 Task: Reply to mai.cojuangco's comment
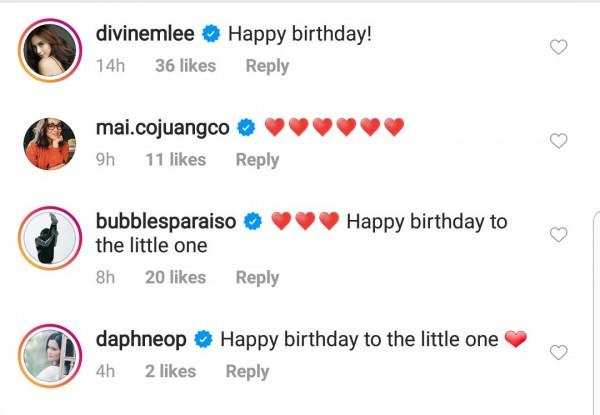point(257,160)
